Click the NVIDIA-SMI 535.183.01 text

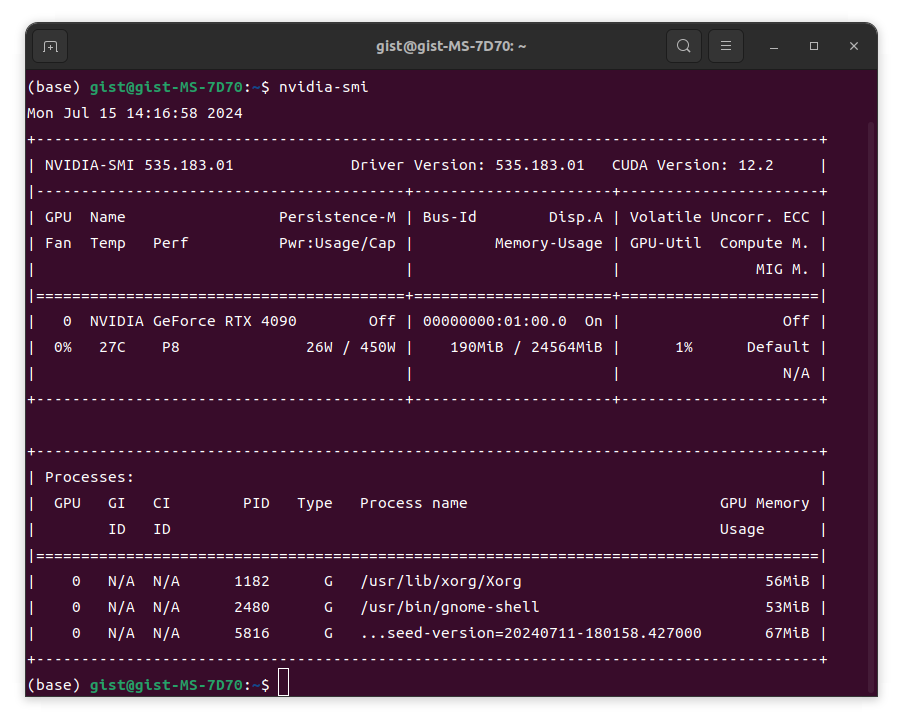[139, 165]
